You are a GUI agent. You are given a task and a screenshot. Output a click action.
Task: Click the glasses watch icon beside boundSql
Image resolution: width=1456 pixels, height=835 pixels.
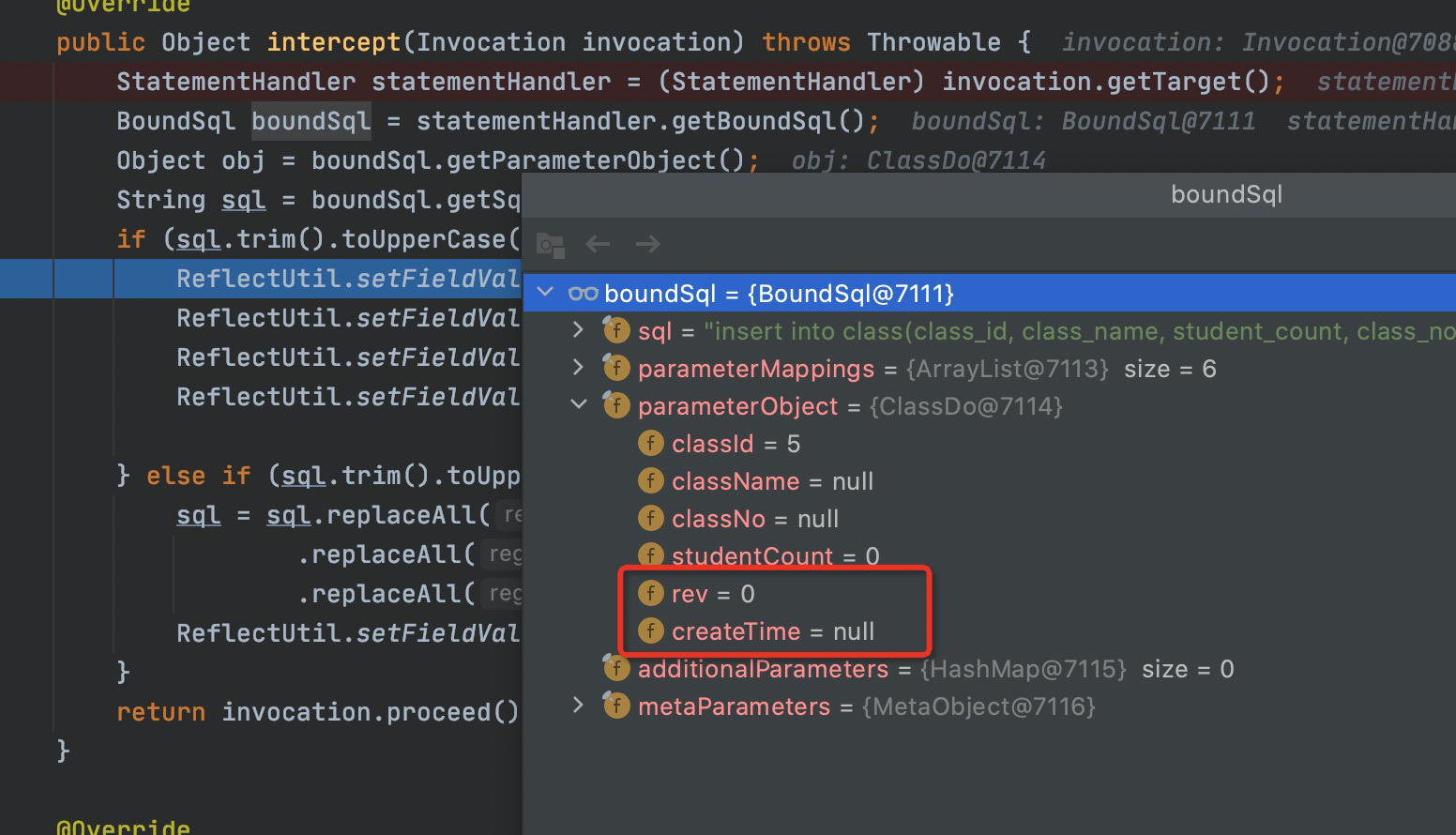(583, 294)
